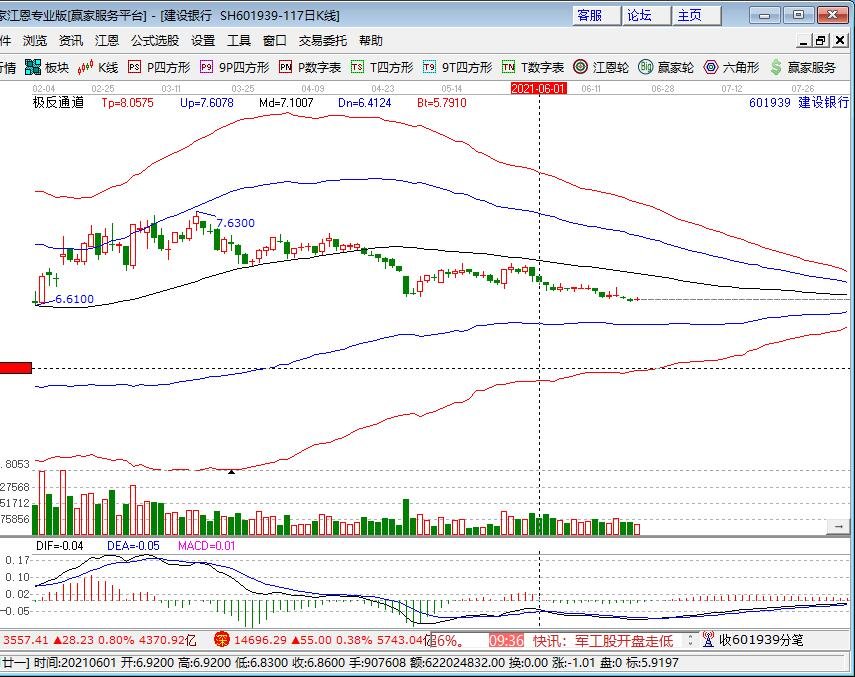Click the 主页 homepage button
This screenshot has width=855, height=677.
click(696, 15)
